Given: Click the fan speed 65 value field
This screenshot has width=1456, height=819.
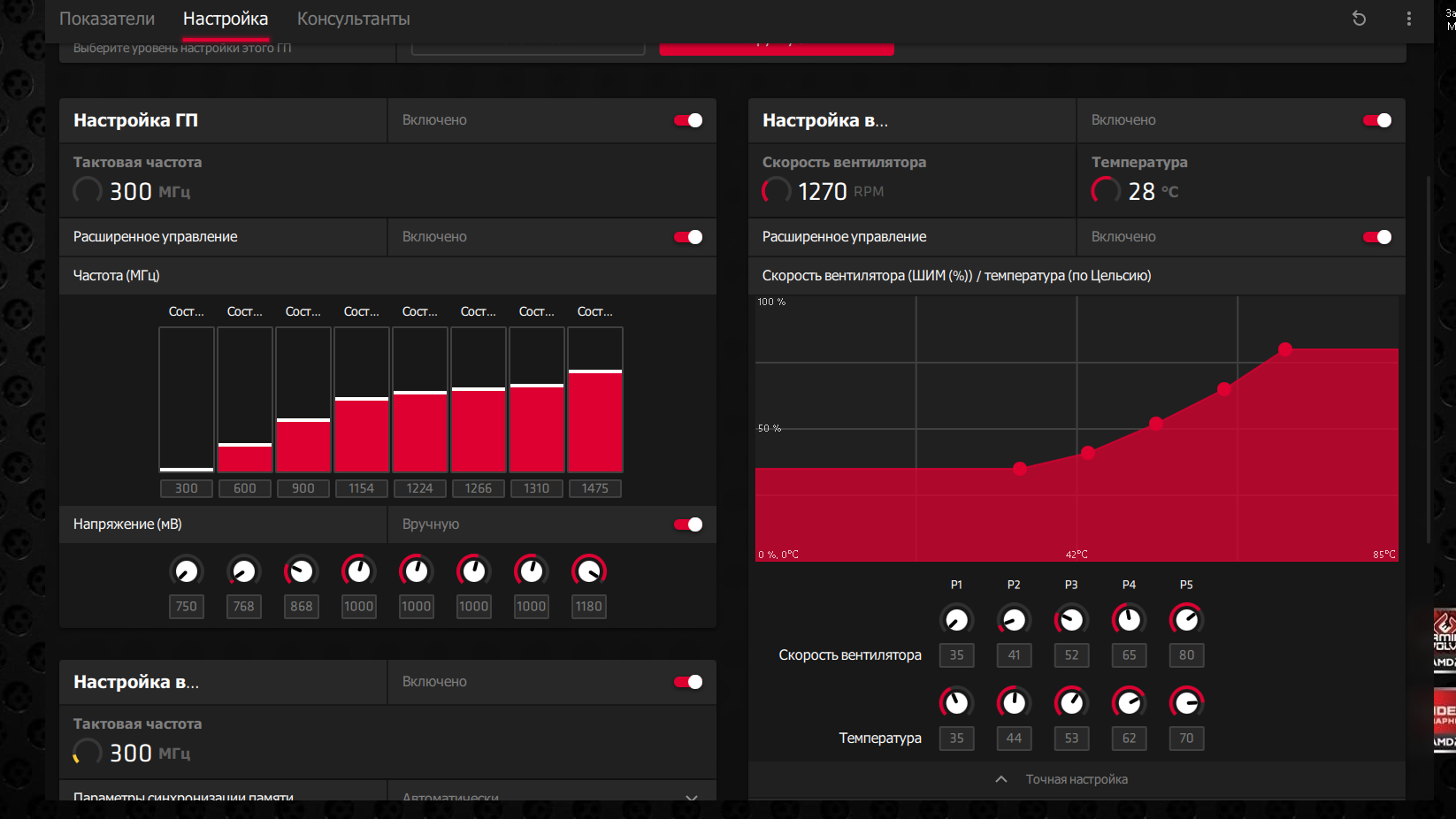Looking at the screenshot, I should point(1129,655).
